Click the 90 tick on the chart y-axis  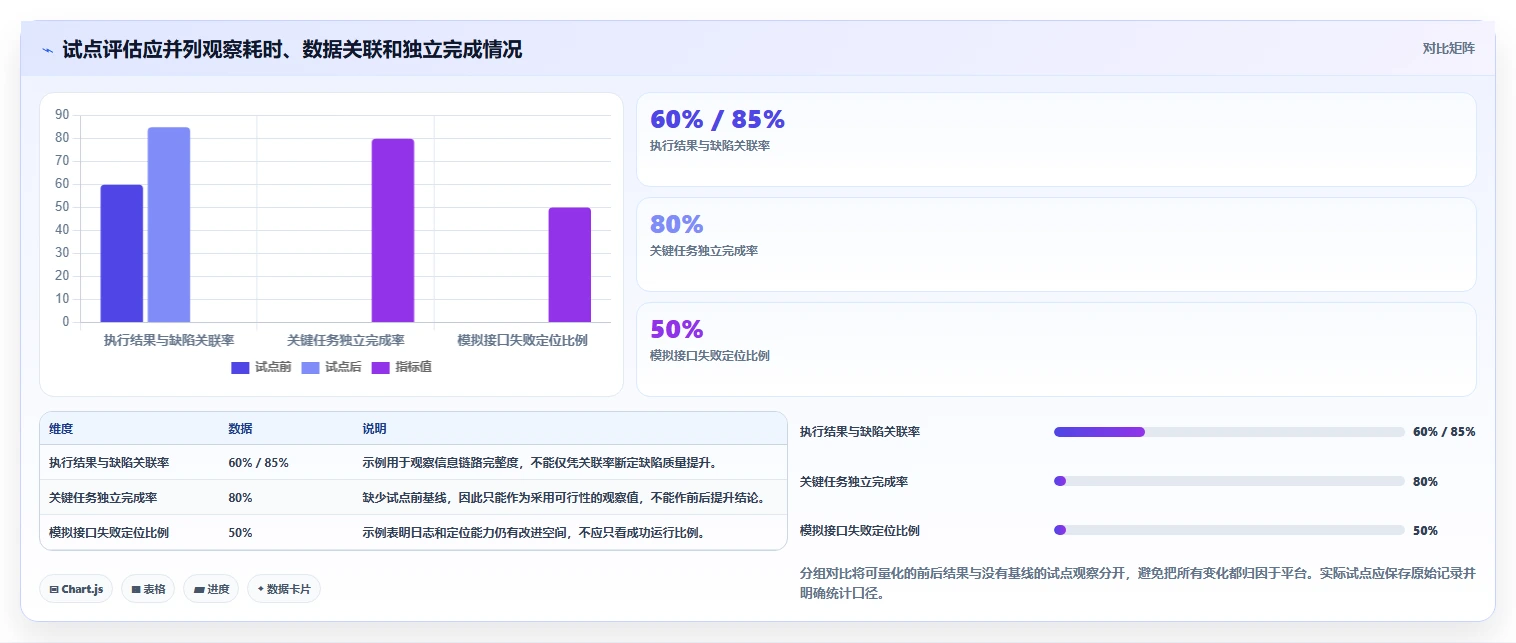point(62,115)
